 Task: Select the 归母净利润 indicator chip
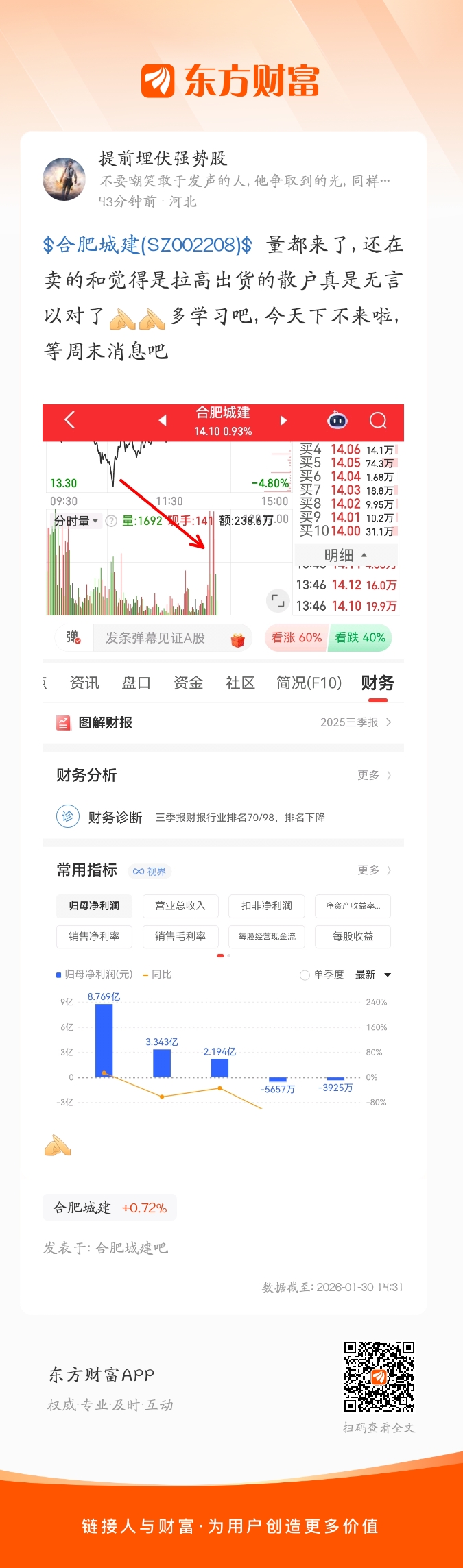coord(94,906)
